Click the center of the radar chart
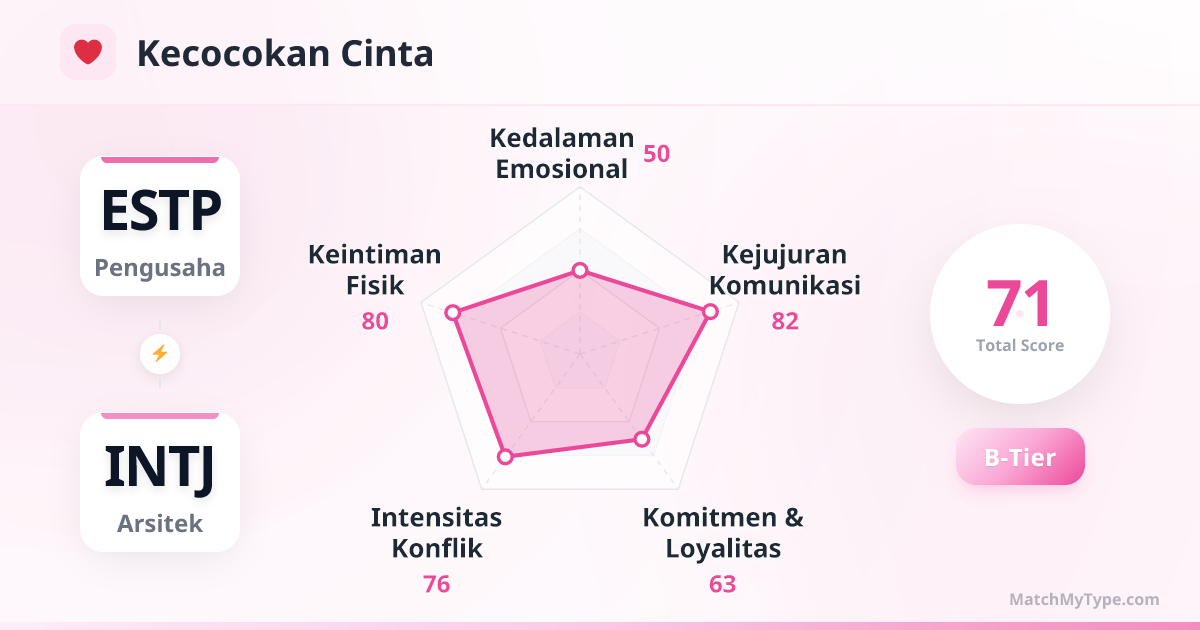 tap(579, 353)
